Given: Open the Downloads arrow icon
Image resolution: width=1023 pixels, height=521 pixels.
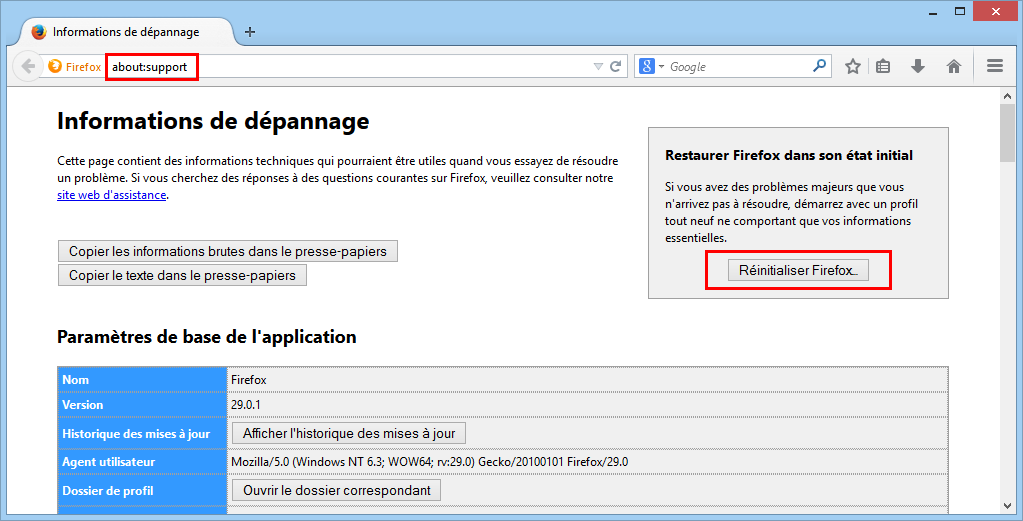Looking at the screenshot, I should click(x=918, y=67).
